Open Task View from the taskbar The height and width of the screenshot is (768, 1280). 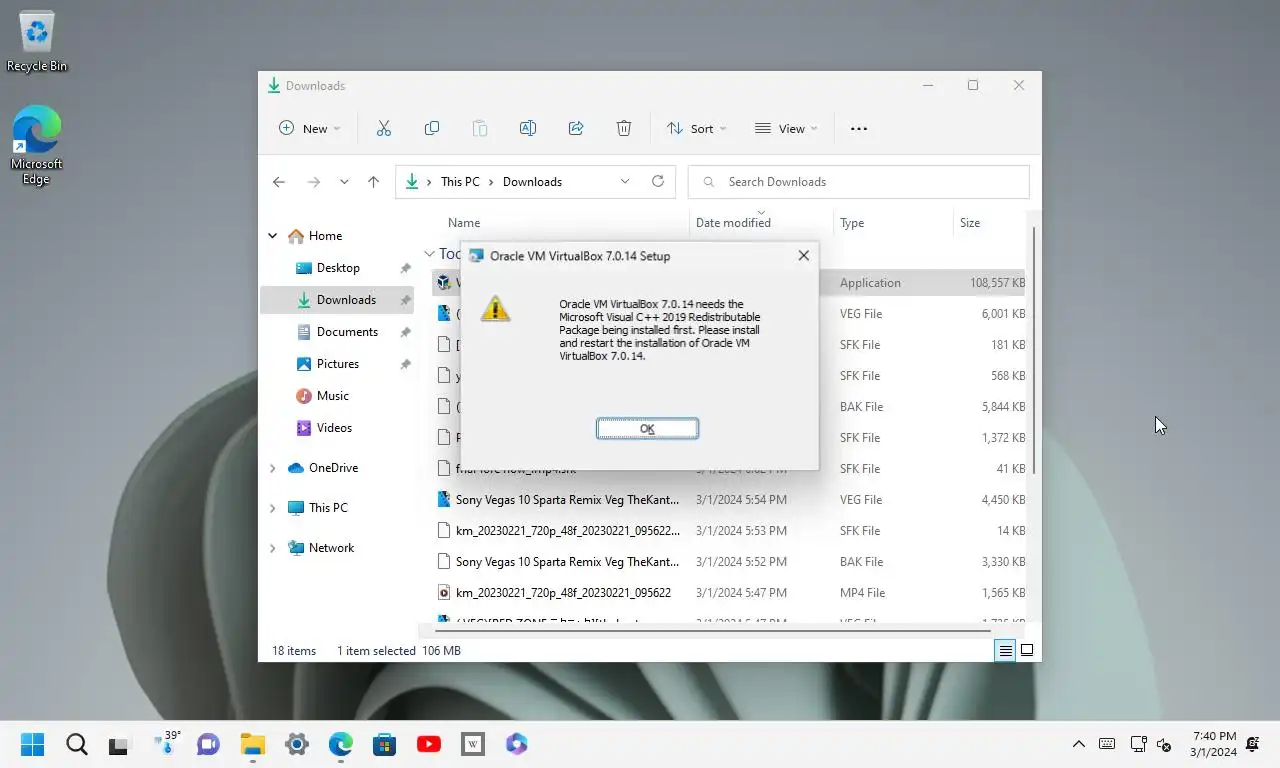(119, 744)
